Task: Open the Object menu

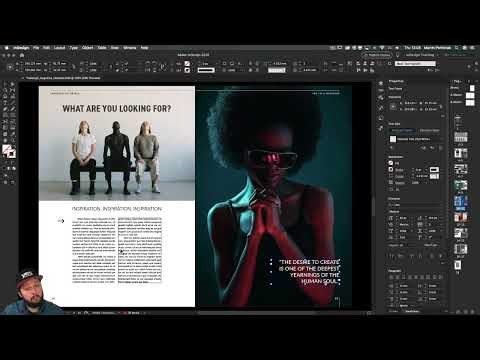Action: pyautogui.click(x=88, y=48)
